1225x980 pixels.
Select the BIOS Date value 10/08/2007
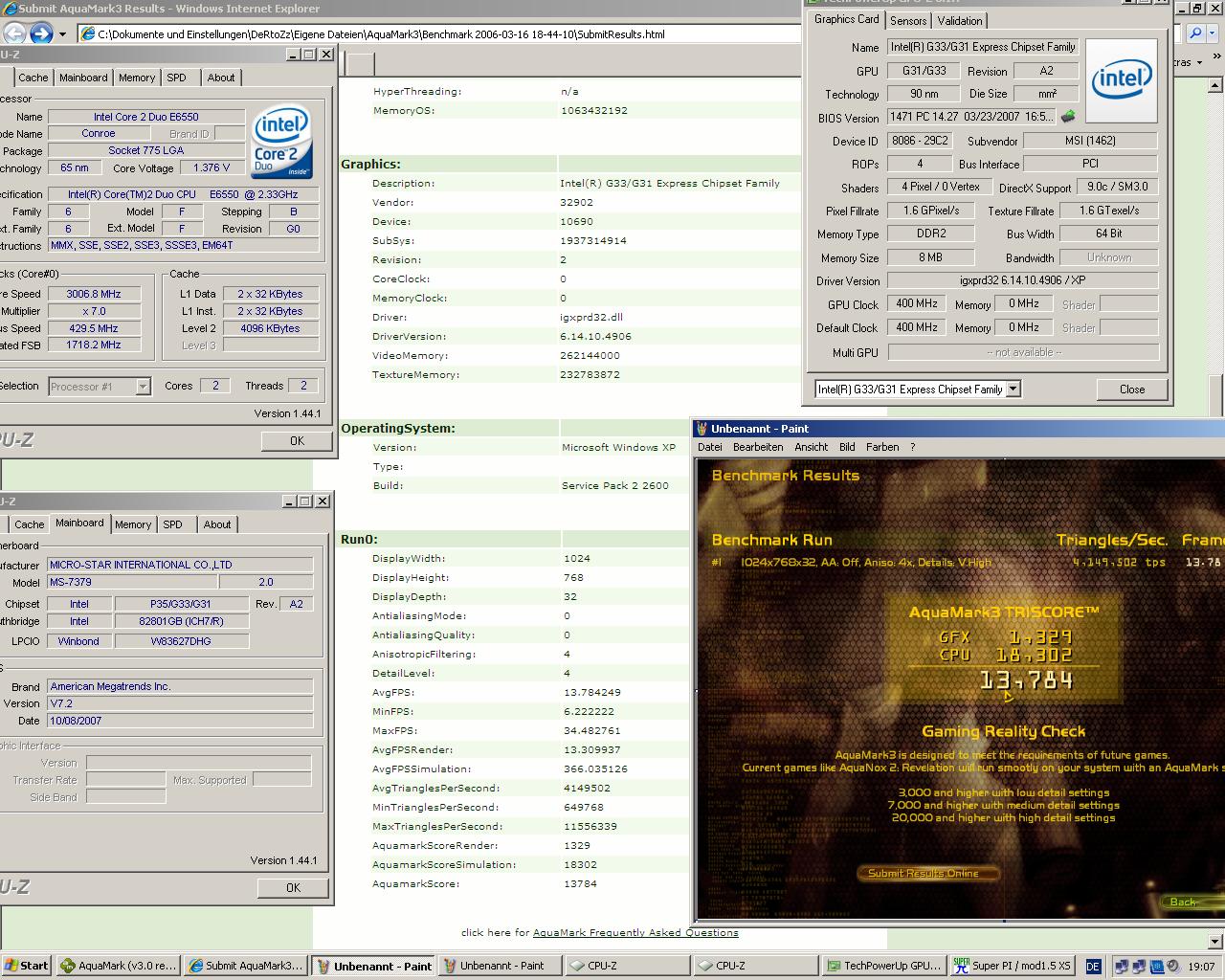click(180, 721)
